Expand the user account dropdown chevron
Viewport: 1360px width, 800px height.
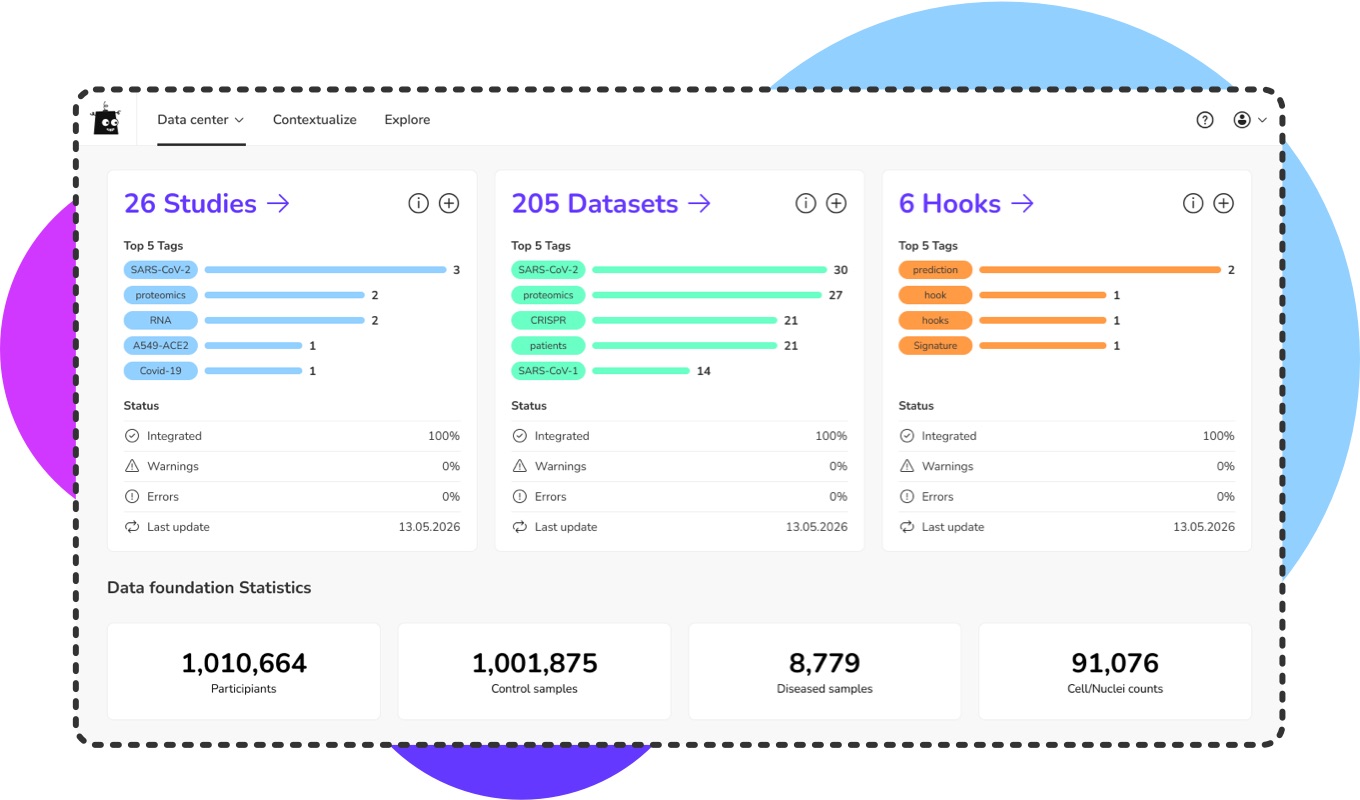click(1262, 120)
